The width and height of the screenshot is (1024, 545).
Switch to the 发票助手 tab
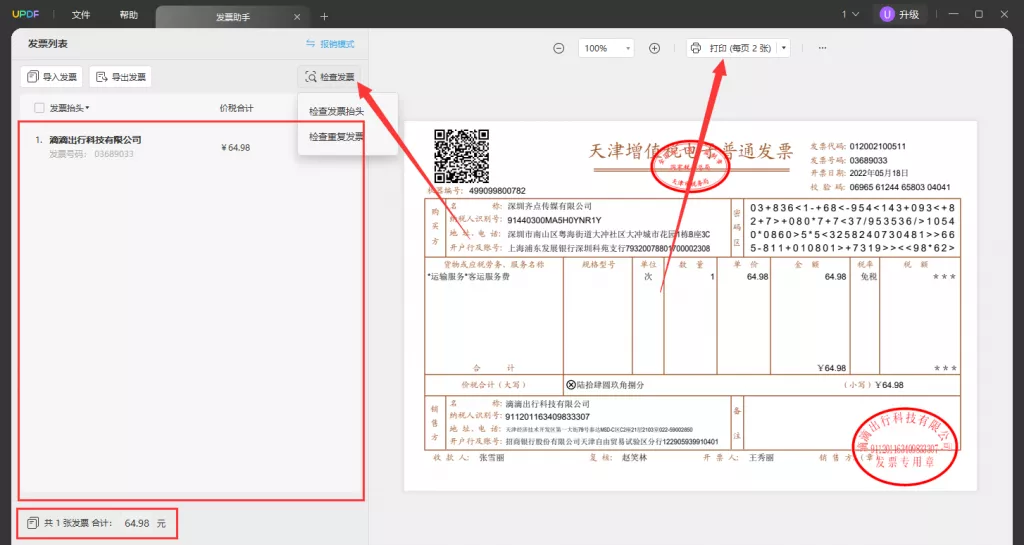pyautogui.click(x=233, y=17)
